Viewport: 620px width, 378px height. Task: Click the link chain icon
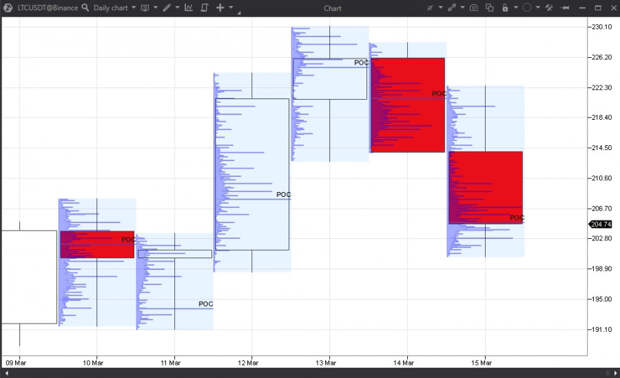click(452, 8)
